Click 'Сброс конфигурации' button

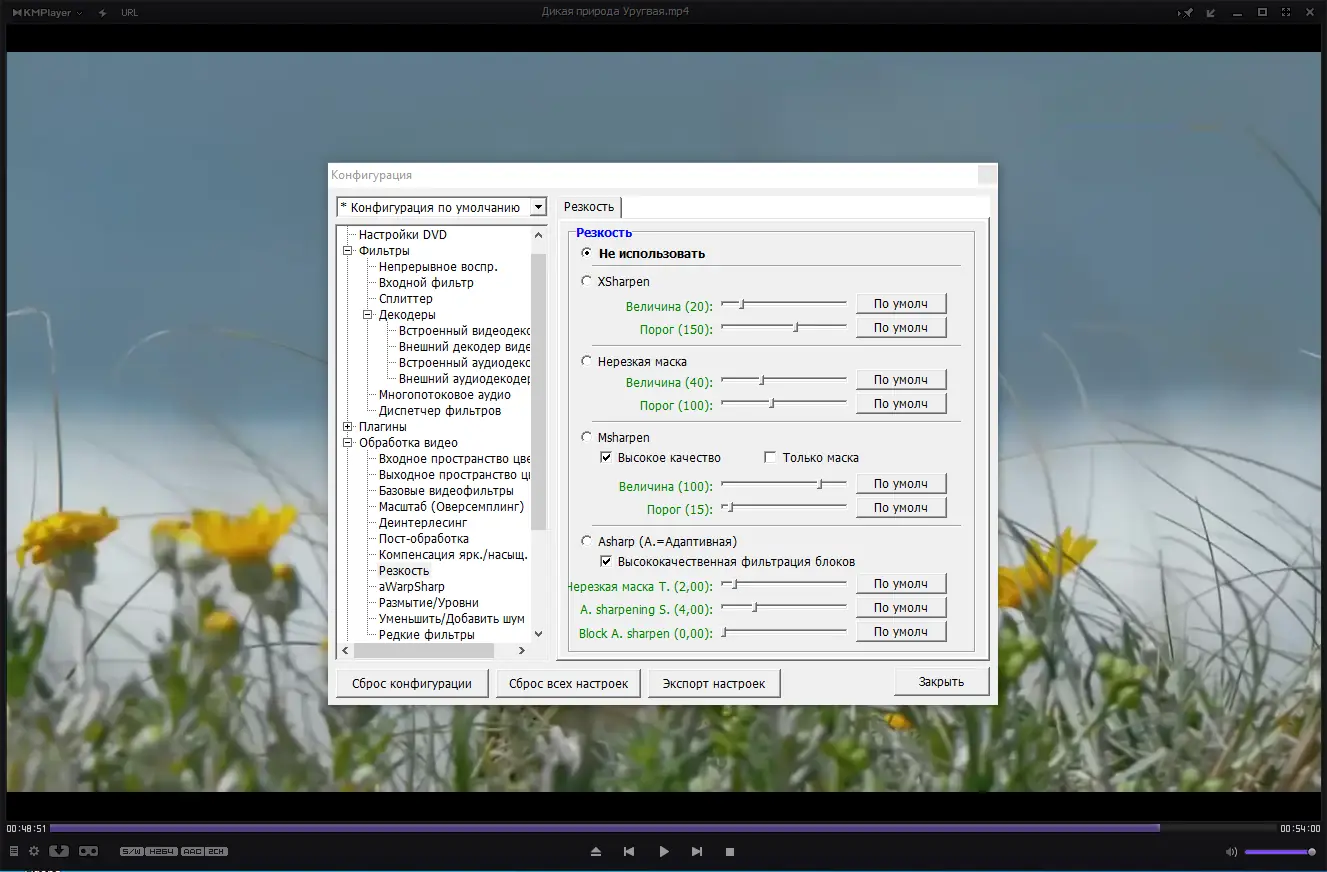(412, 682)
